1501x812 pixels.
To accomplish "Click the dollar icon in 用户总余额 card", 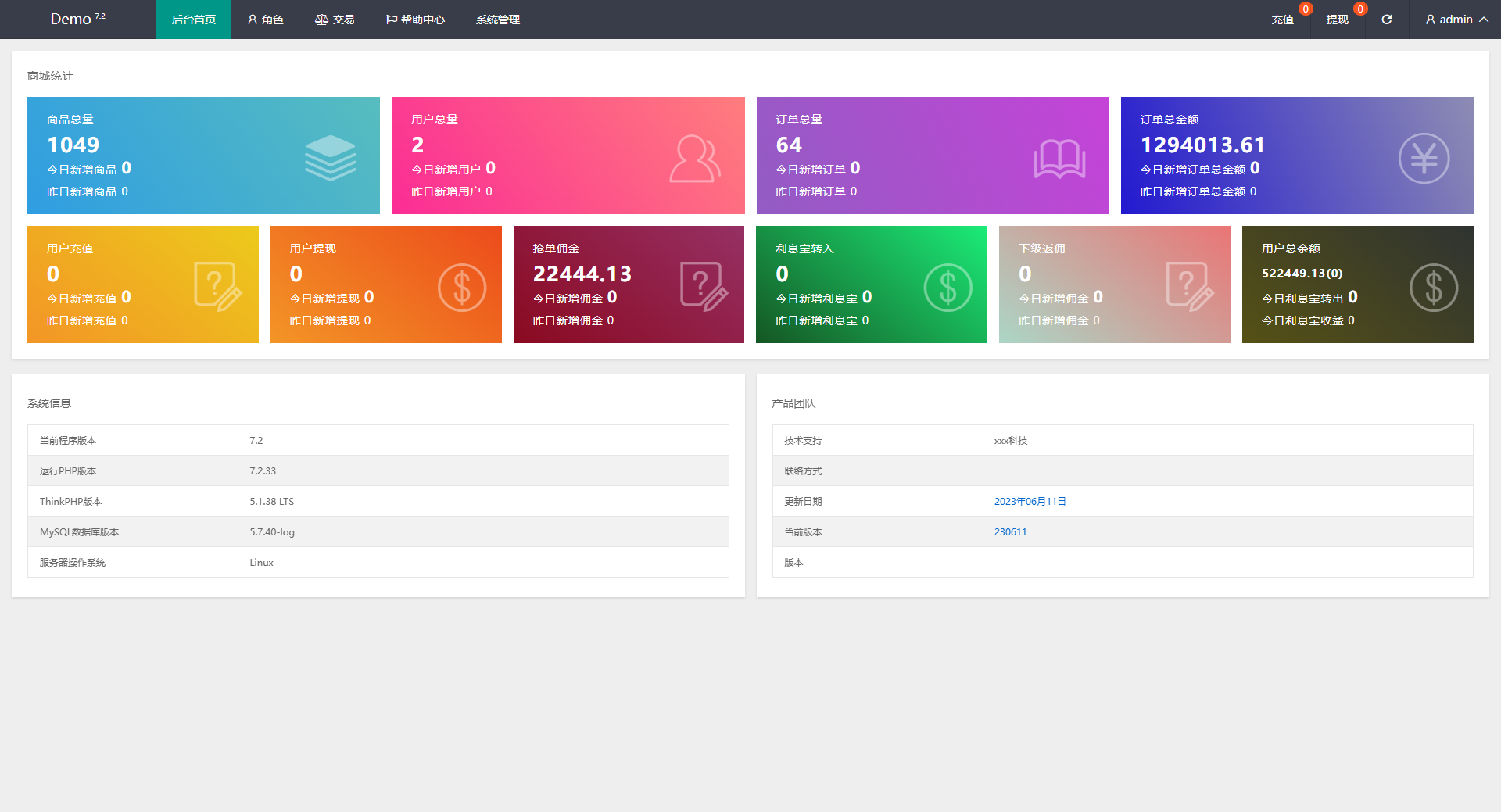I will pos(1433,288).
